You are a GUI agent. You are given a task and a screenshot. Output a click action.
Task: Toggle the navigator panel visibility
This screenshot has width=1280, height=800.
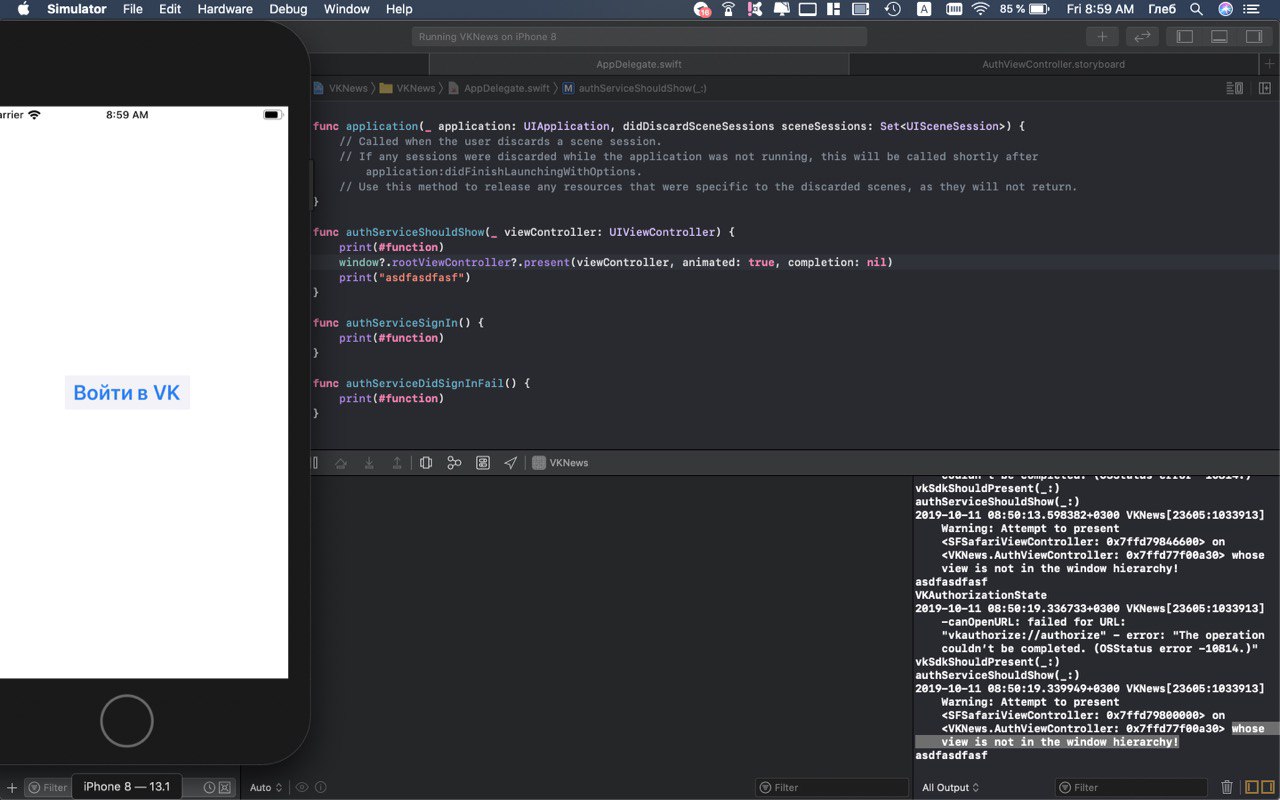click(x=1185, y=36)
